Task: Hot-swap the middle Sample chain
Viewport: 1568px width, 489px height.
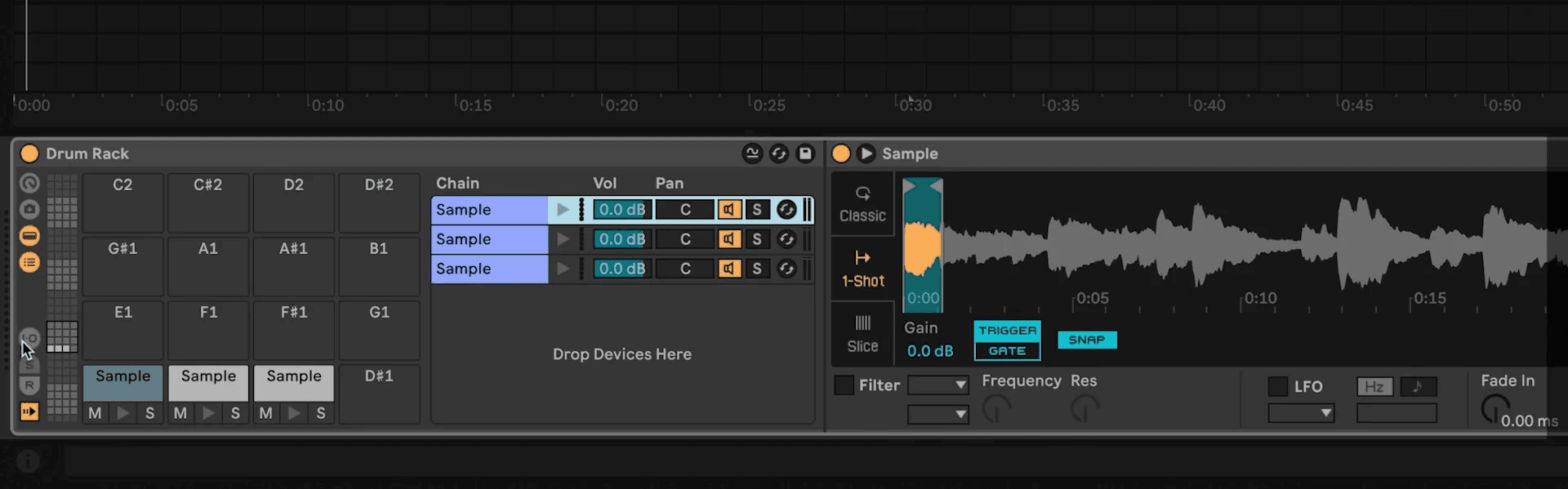Action: click(x=786, y=239)
